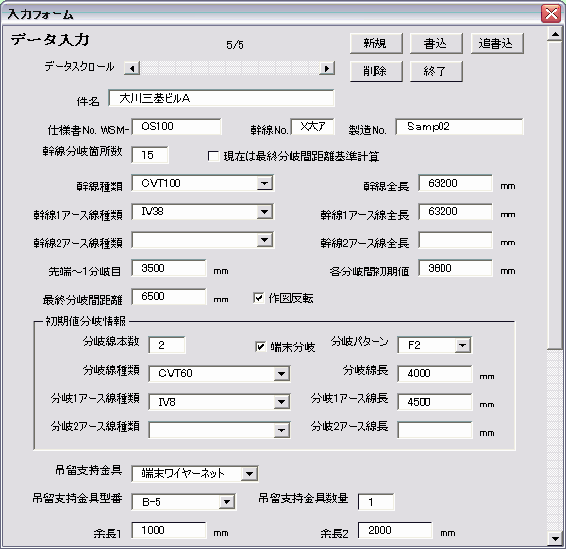Click the 件名 text field

coord(221,98)
